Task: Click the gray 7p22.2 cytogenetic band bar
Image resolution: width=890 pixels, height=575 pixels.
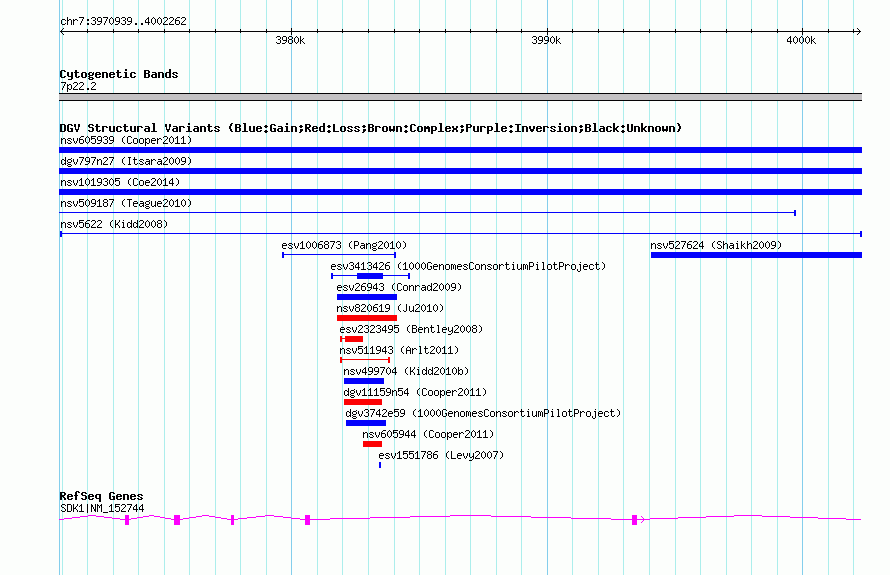Action: 460,97
